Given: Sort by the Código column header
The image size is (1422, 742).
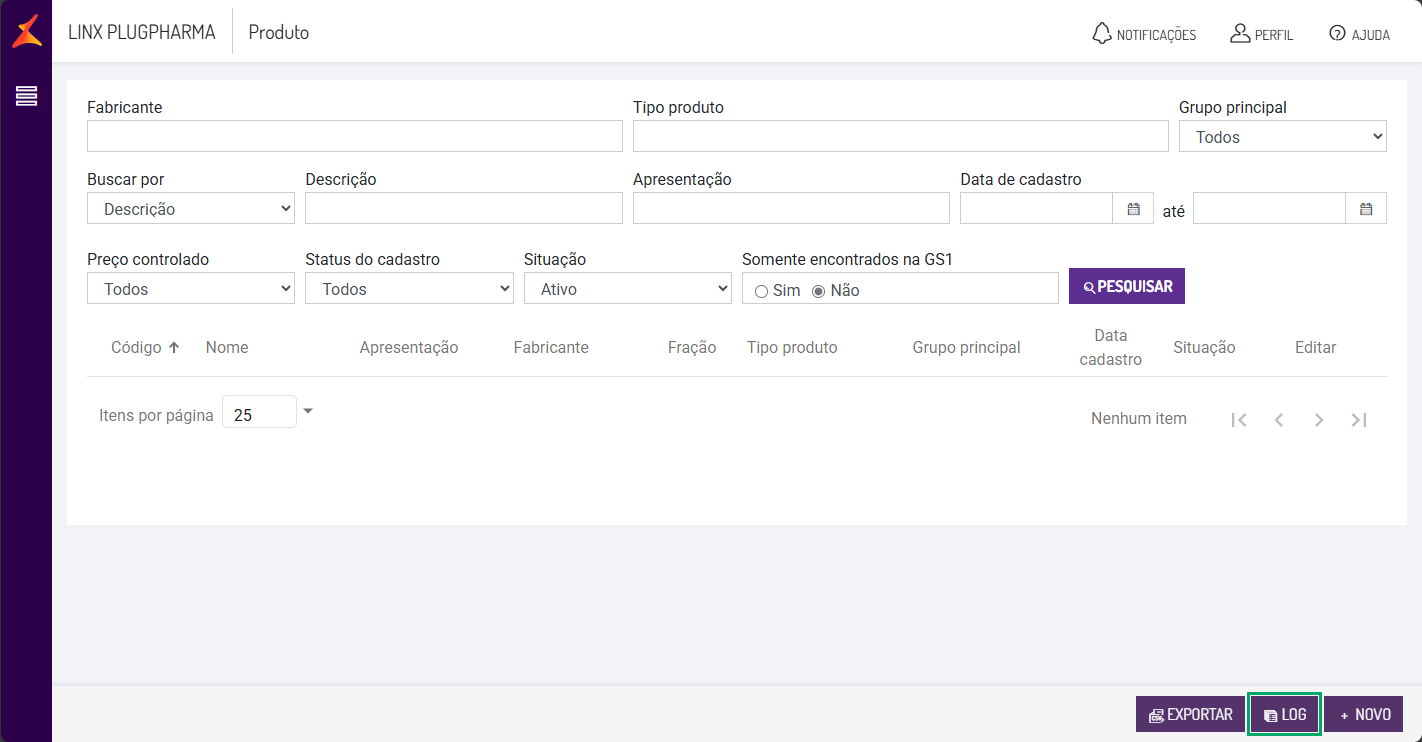Looking at the screenshot, I should click(144, 348).
